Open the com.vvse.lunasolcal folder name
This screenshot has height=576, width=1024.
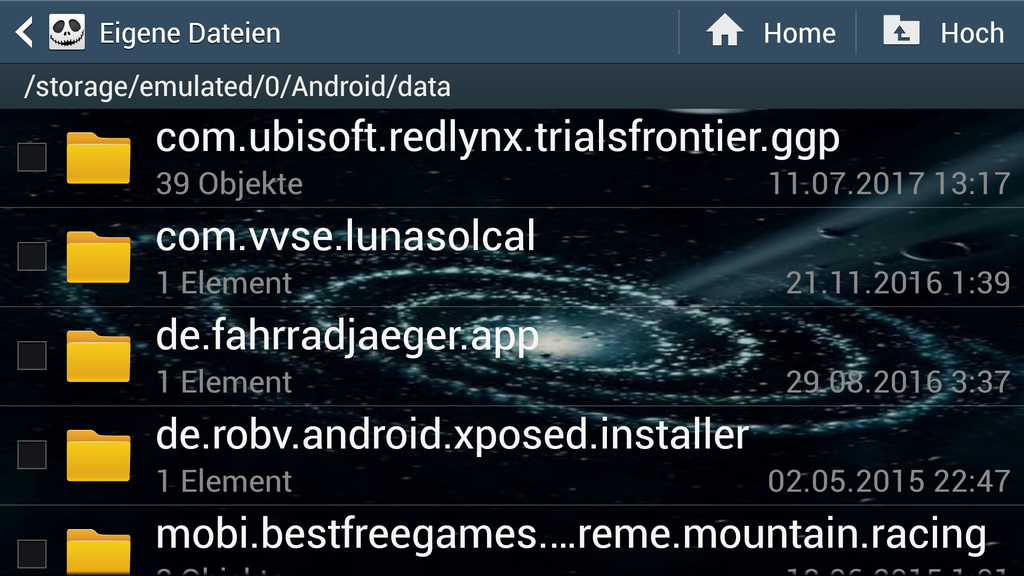(345, 236)
